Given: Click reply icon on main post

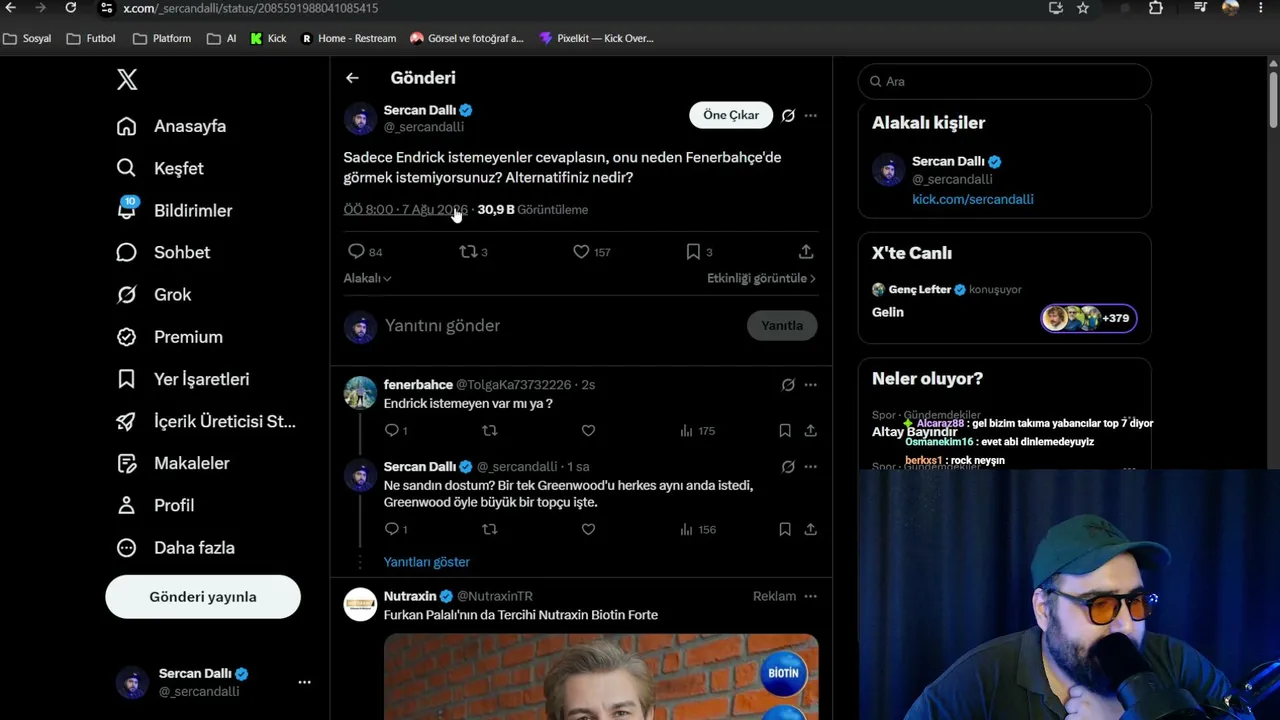Looking at the screenshot, I should coord(356,252).
